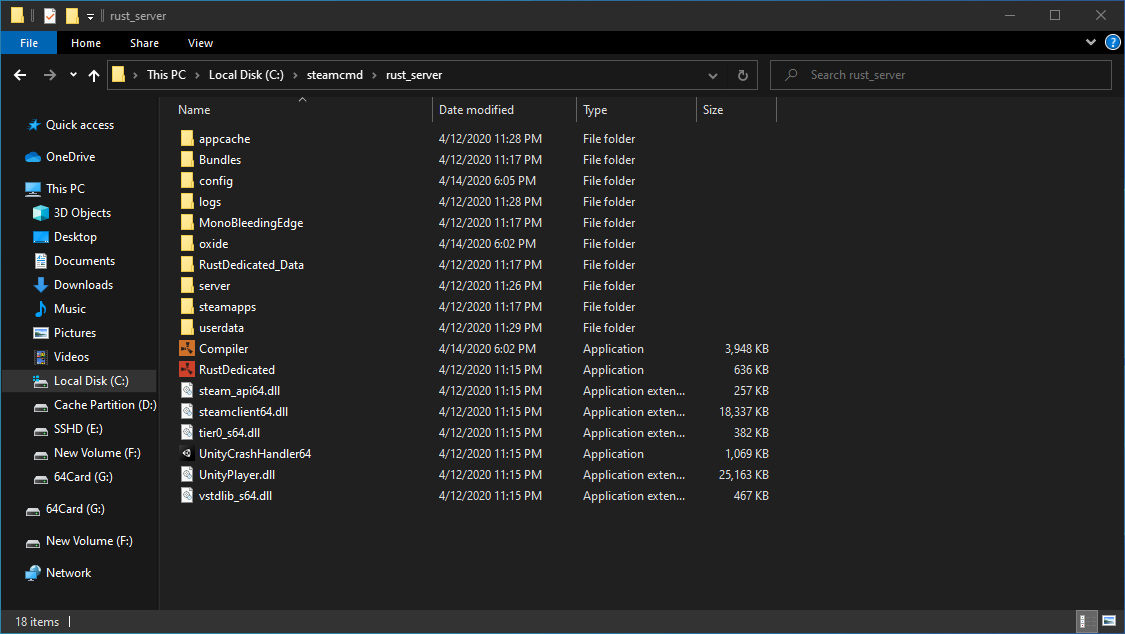Expand This PC in the navigation pane

[x=20, y=188]
